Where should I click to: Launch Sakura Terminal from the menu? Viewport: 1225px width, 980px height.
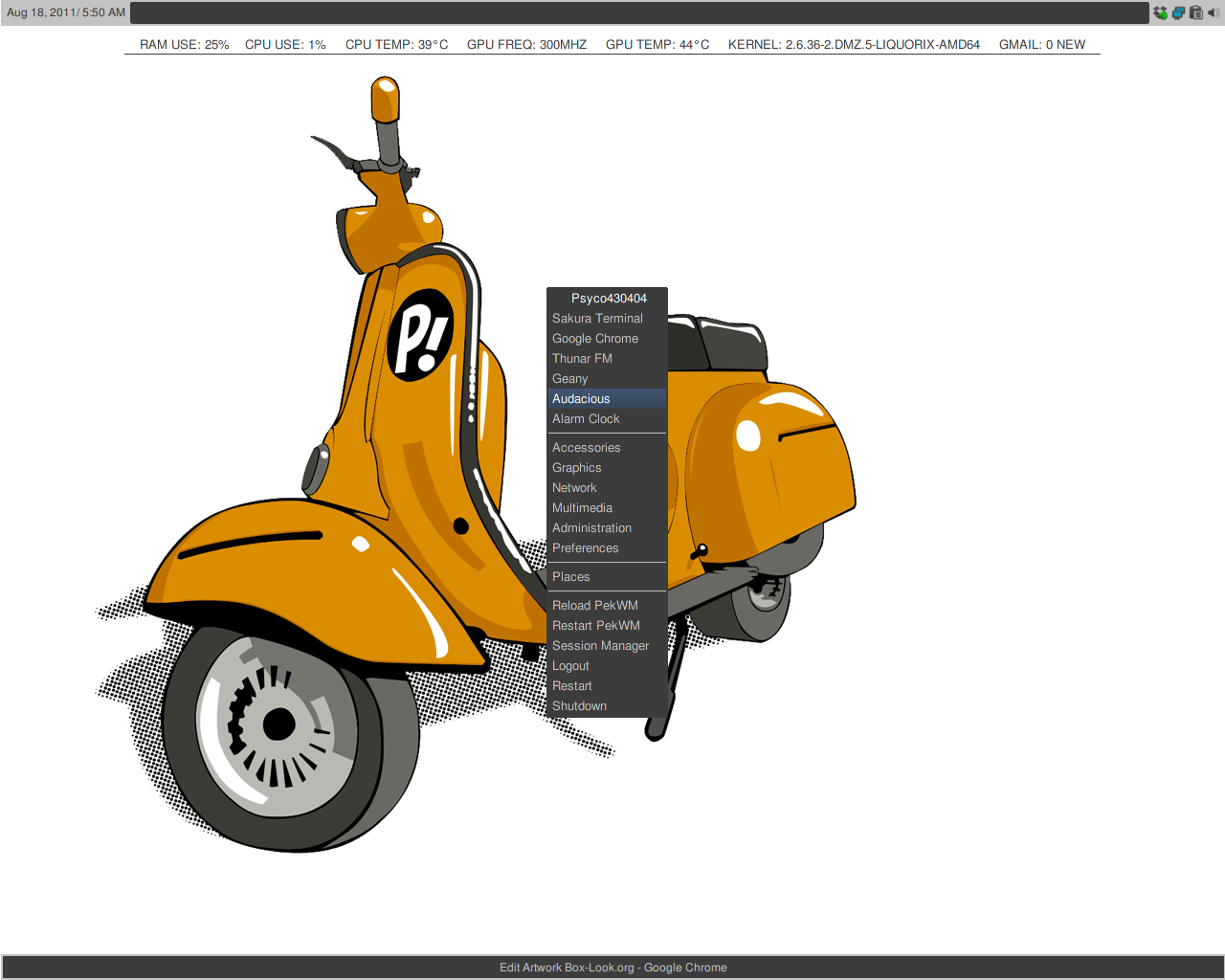coord(607,319)
